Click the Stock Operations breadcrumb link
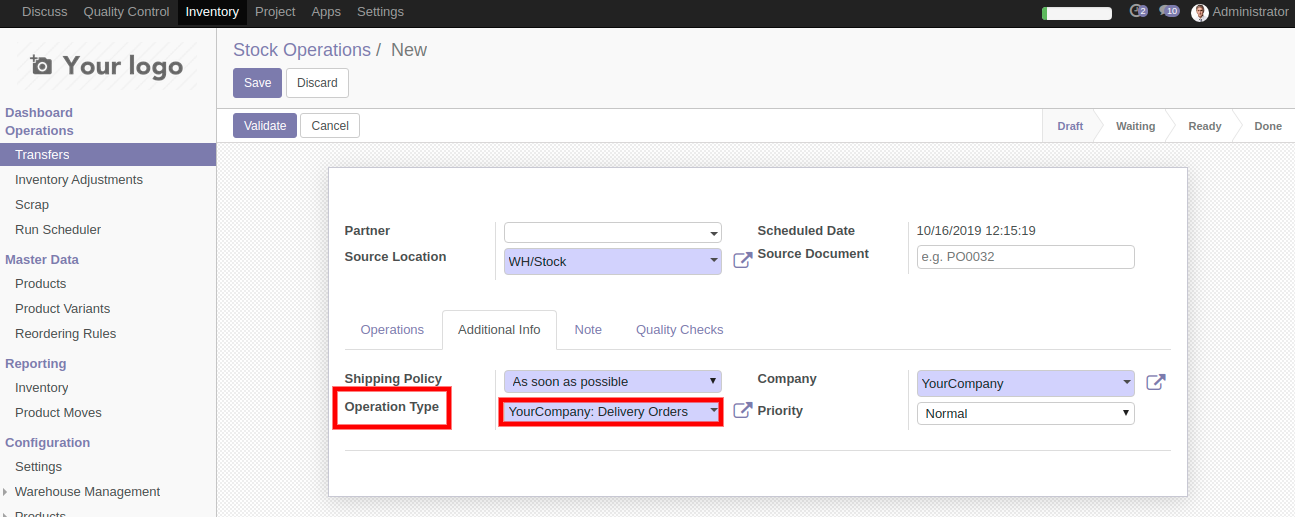This screenshot has height=517, width=1295. pos(301,50)
